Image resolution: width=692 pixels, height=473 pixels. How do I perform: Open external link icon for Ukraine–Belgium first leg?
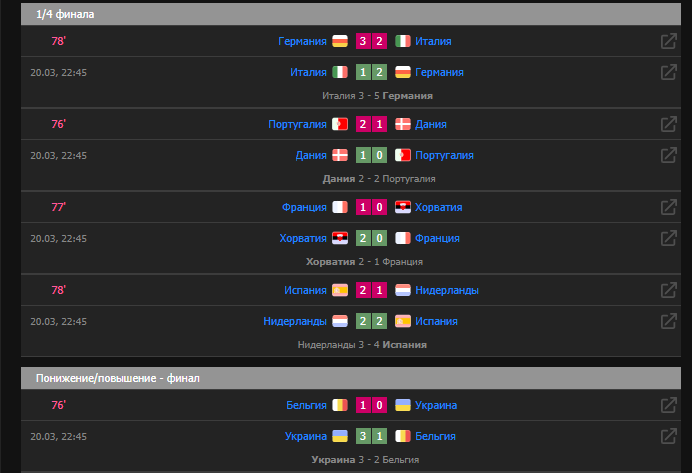pyautogui.click(x=669, y=436)
